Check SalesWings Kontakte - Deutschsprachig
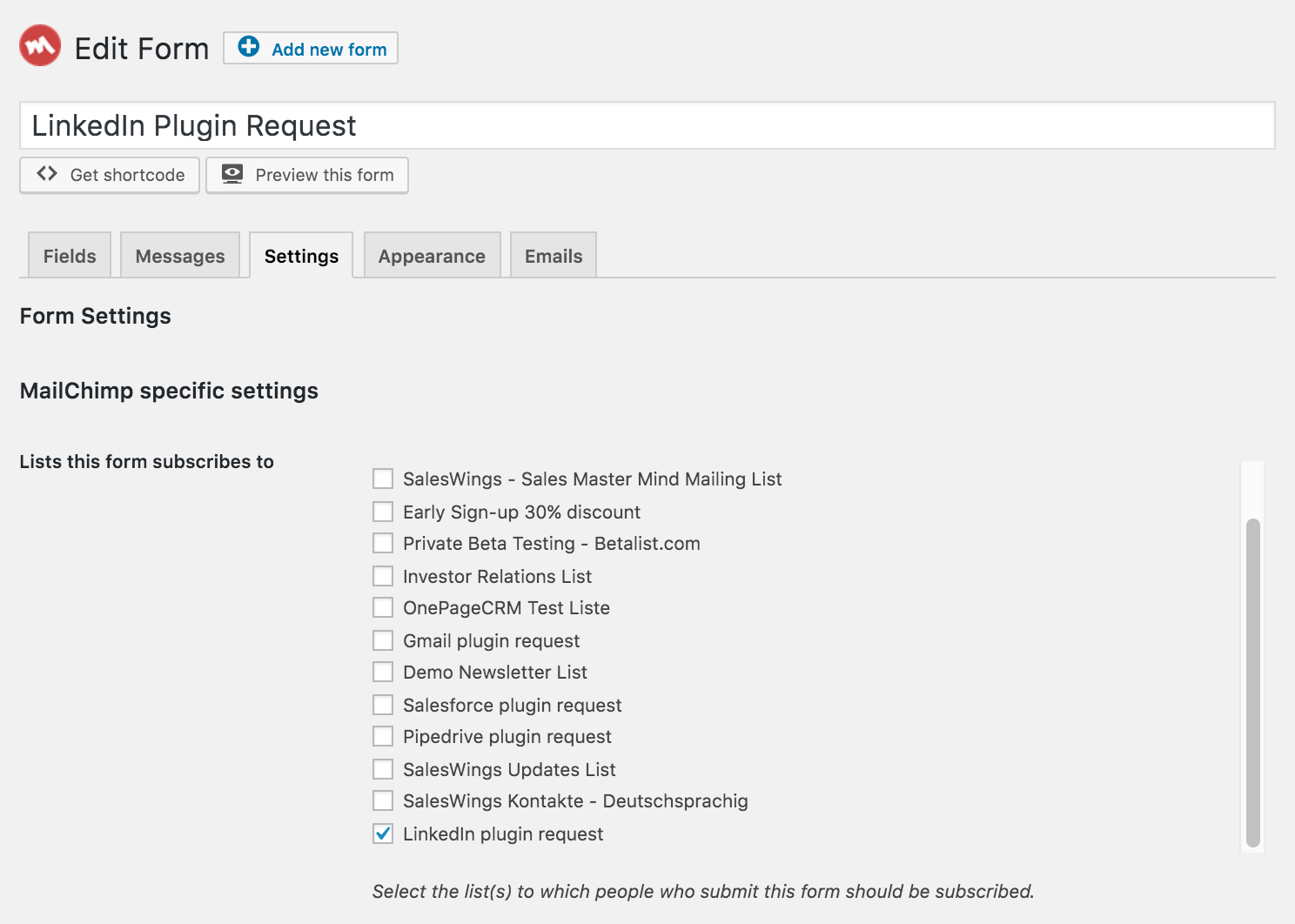The height and width of the screenshot is (924, 1295). pyautogui.click(x=383, y=800)
